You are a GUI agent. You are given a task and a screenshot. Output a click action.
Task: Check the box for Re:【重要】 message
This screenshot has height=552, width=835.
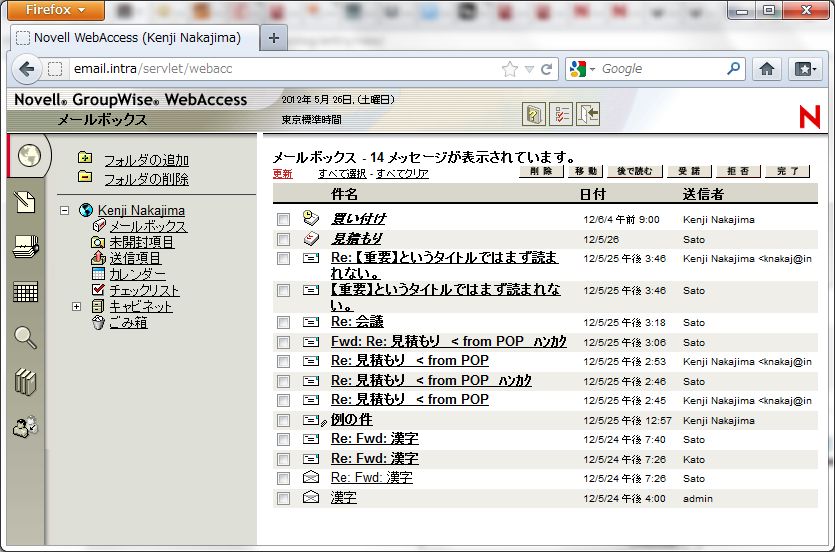pos(283,259)
